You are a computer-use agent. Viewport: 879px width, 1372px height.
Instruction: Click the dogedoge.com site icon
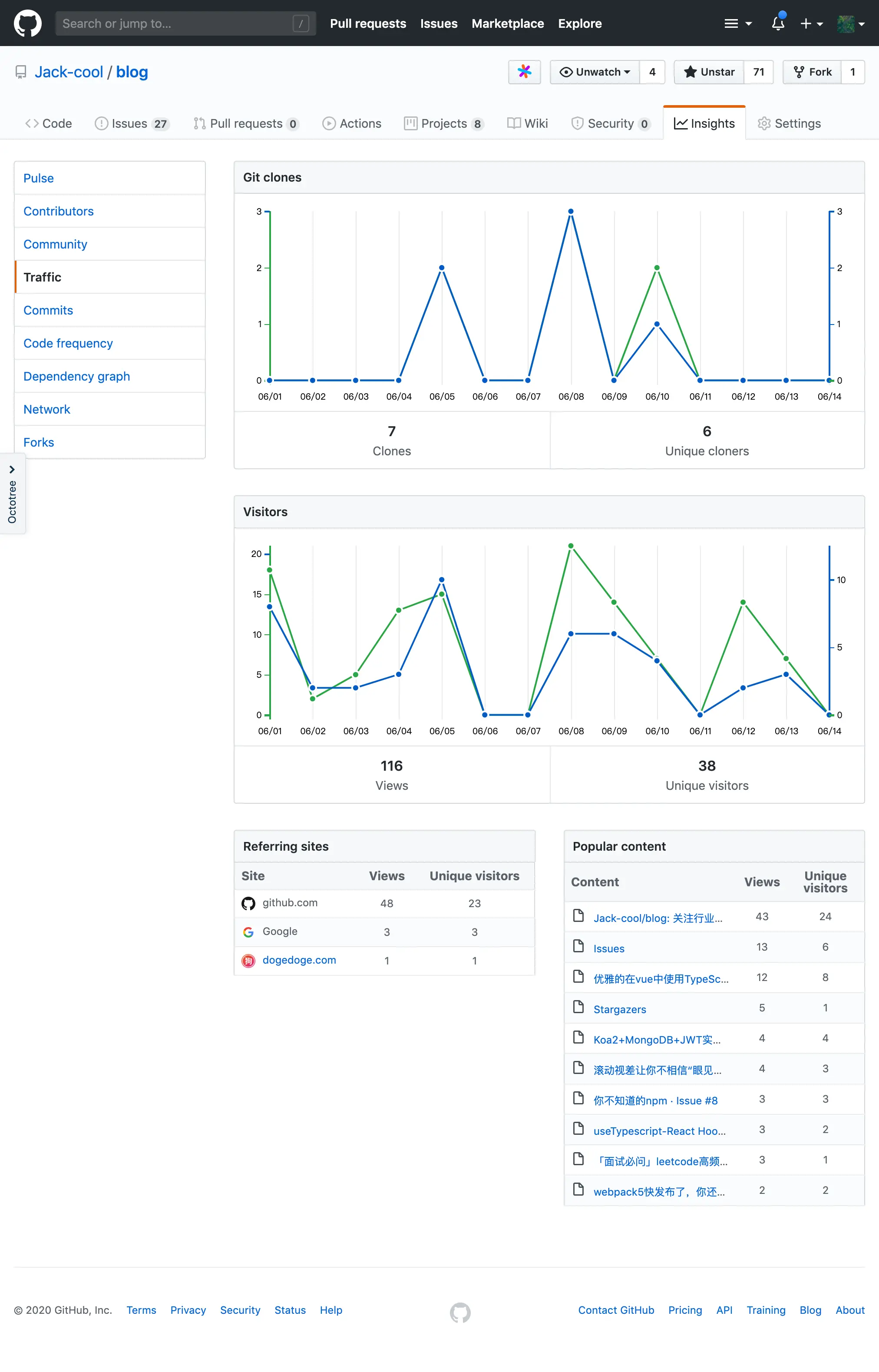tap(248, 961)
